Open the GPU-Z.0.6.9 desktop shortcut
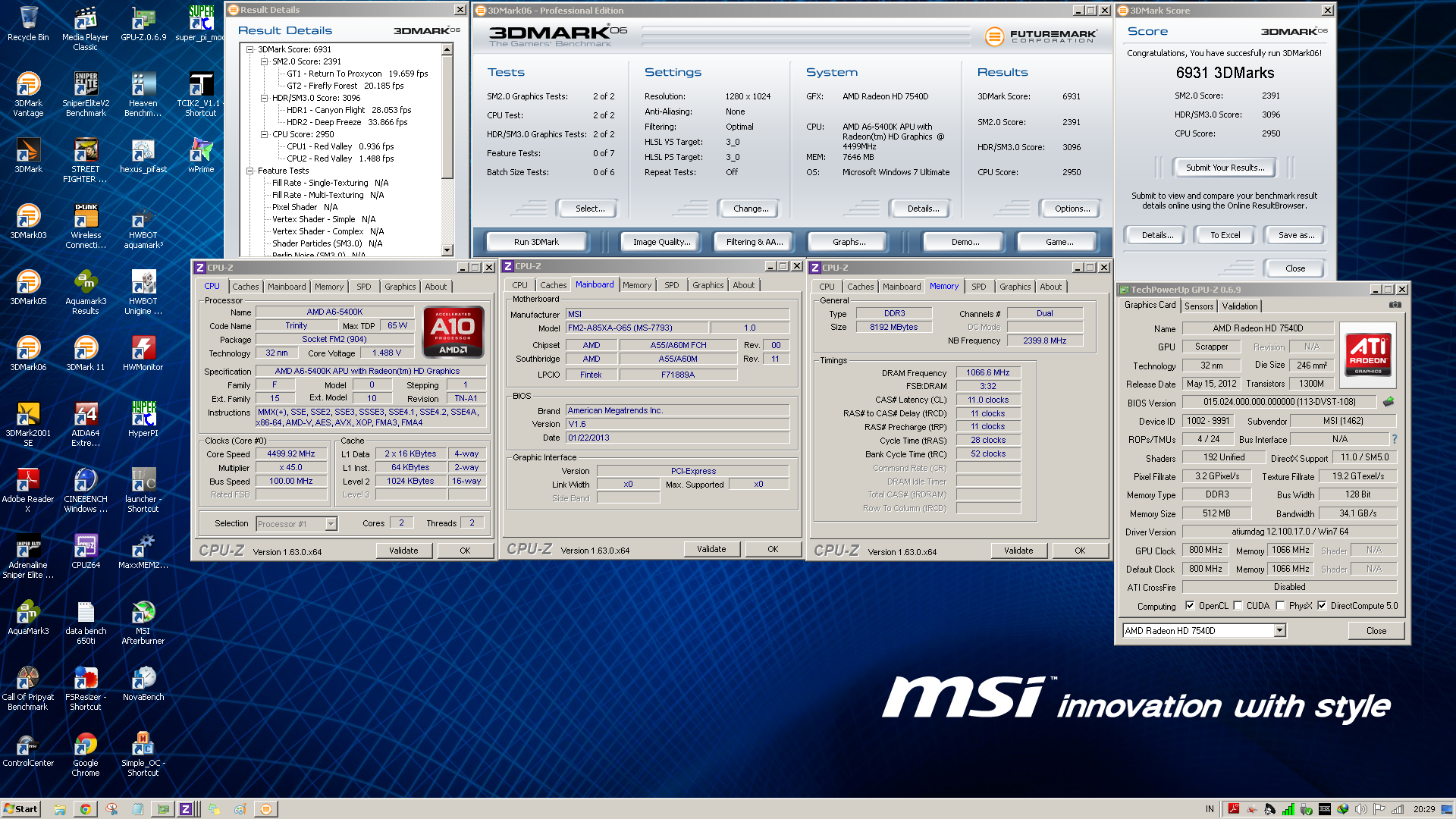The height and width of the screenshot is (819, 1456). point(143,23)
